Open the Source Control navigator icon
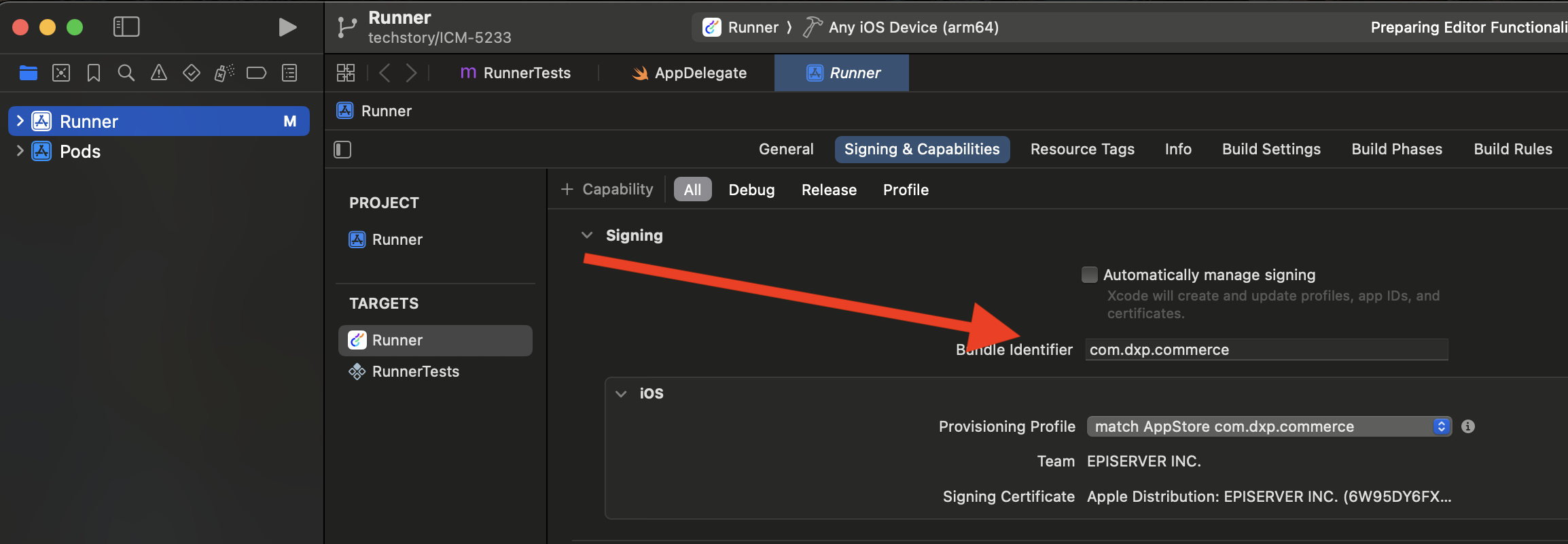 tap(61, 73)
